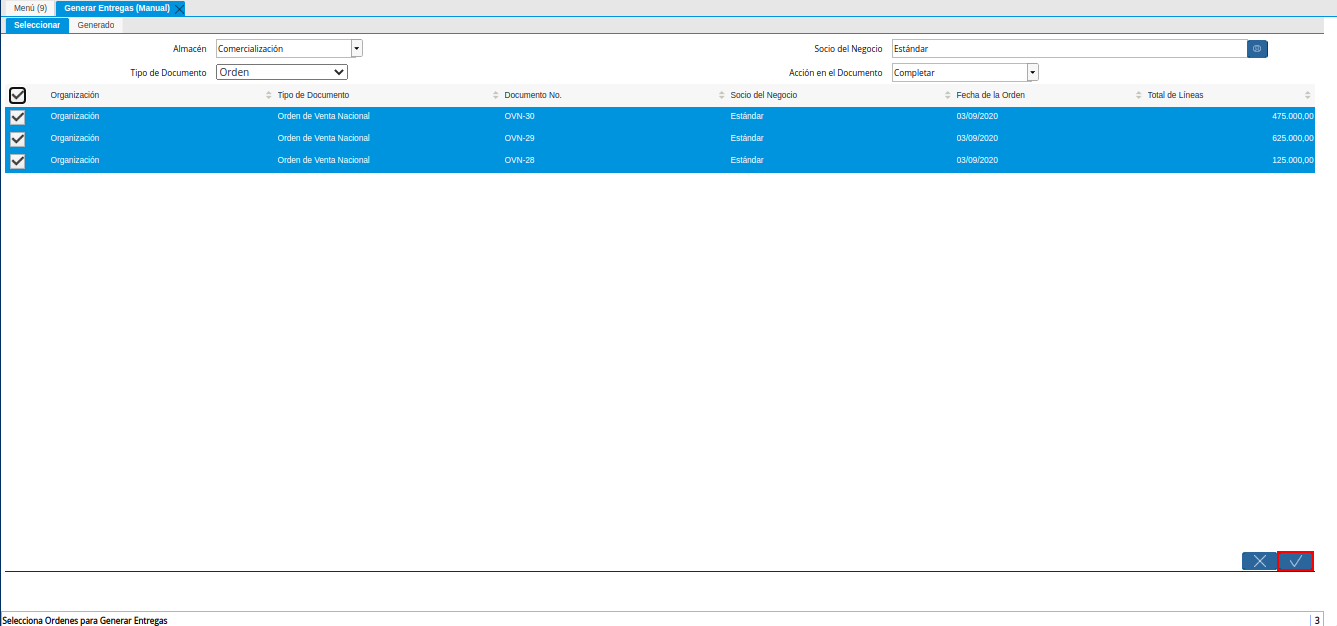Screen dimensions: 1337x626
Task: Toggle the select-all header checkbox
Action: (x=17, y=95)
